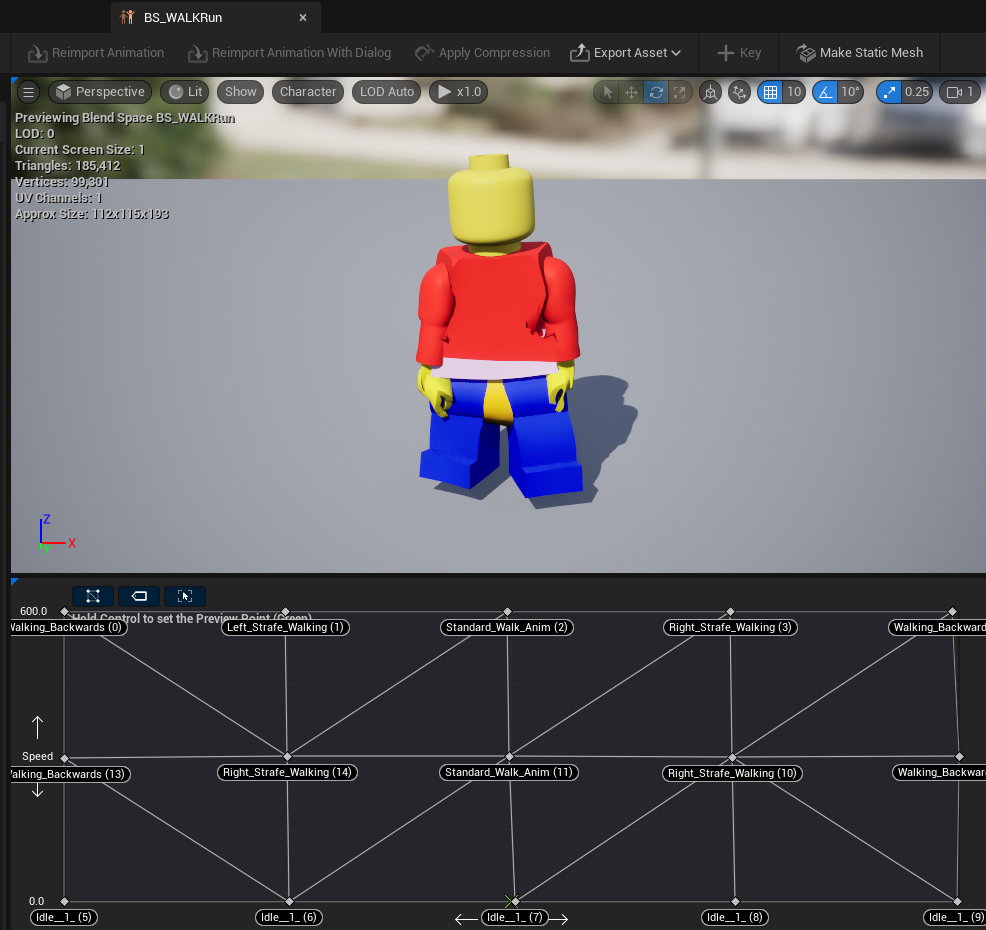This screenshot has height=930, width=986.
Task: Click the Approx Size: 112x115x193 stat text
Action: click(92, 214)
